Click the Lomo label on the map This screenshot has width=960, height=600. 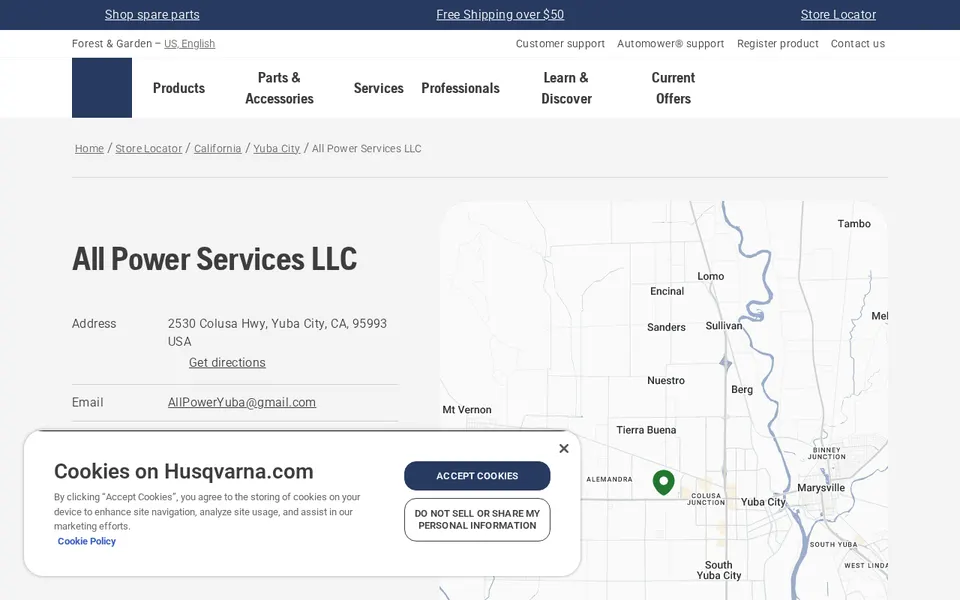(710, 276)
